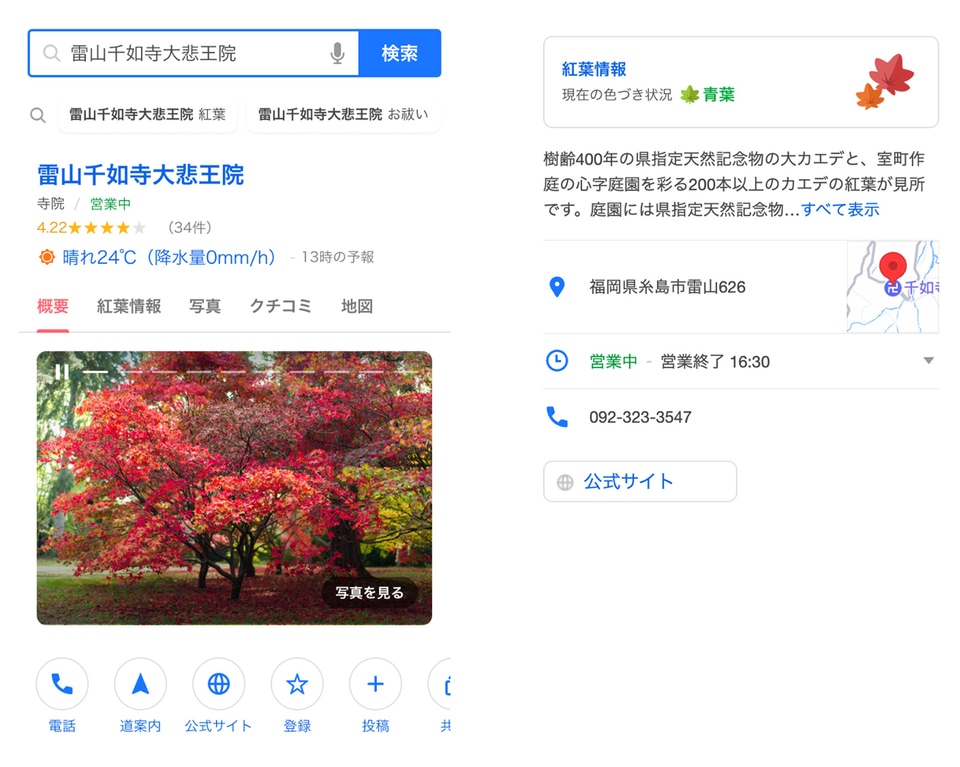960x767 pixels.
Task: Pause the photo slideshow
Action: pos(61,372)
